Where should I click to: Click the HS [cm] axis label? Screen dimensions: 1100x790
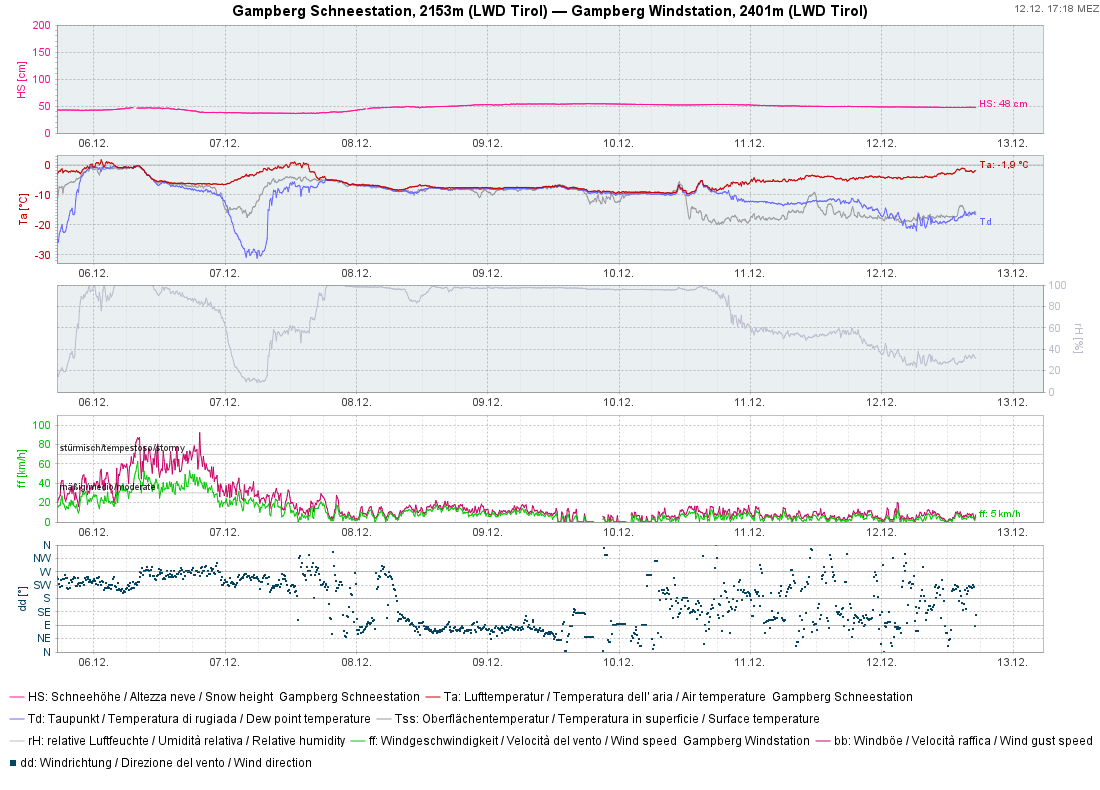[x=21, y=78]
